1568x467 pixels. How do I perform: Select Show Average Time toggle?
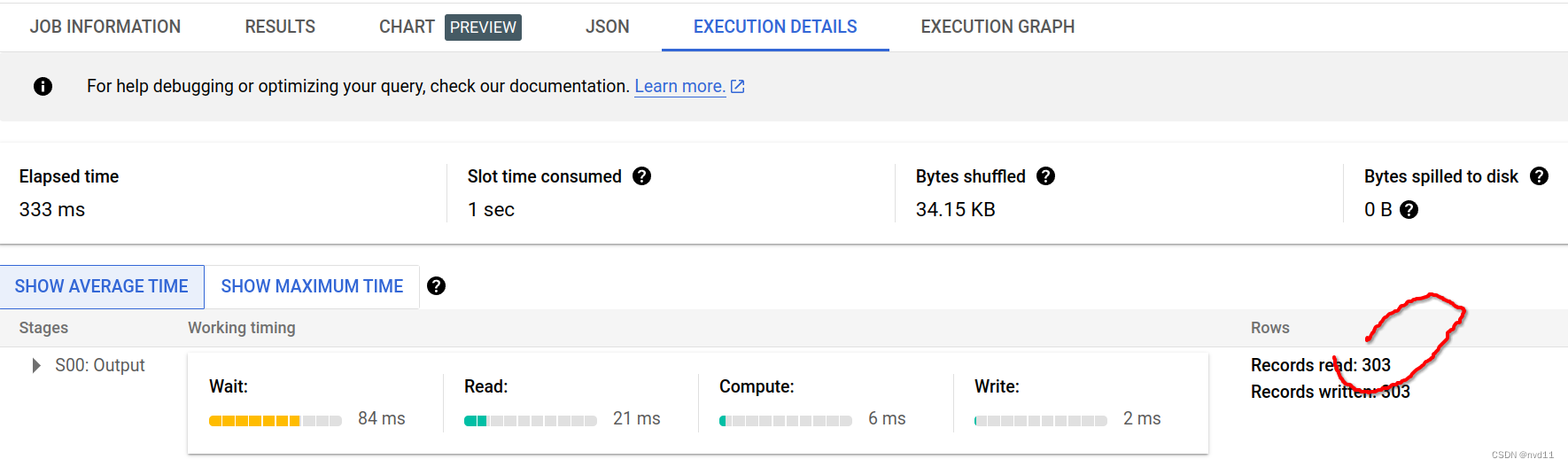point(102,286)
